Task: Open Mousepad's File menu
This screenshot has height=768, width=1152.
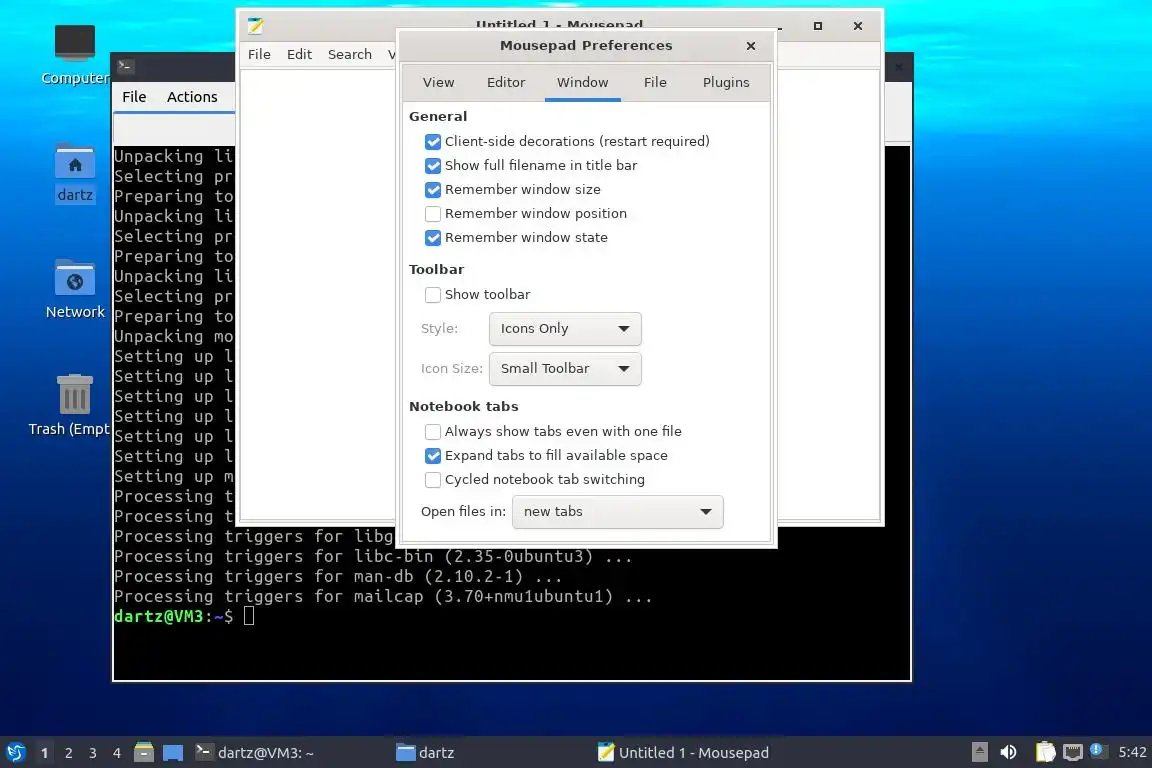Action: pos(259,54)
